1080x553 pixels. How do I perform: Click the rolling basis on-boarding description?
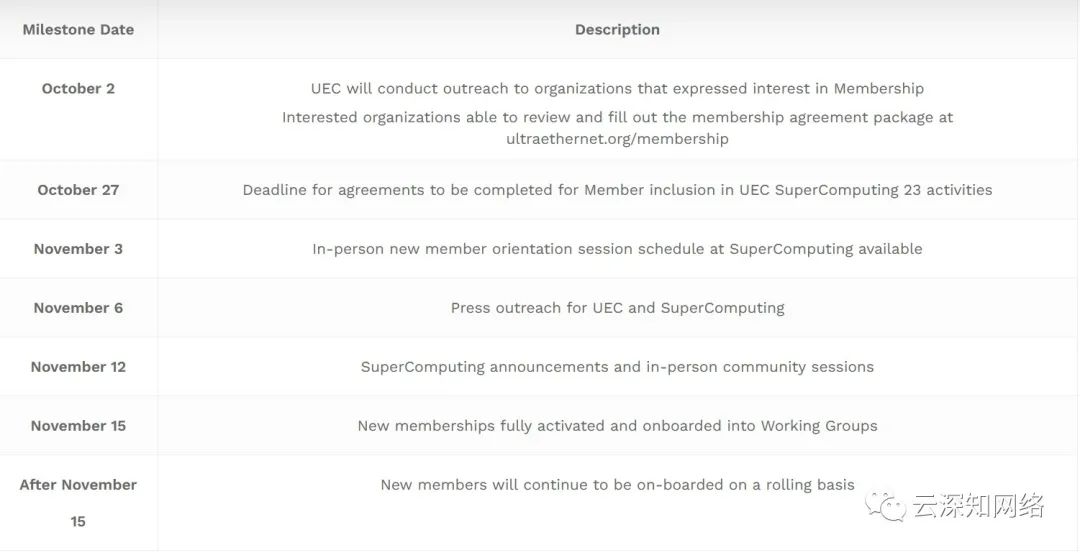[617, 485]
